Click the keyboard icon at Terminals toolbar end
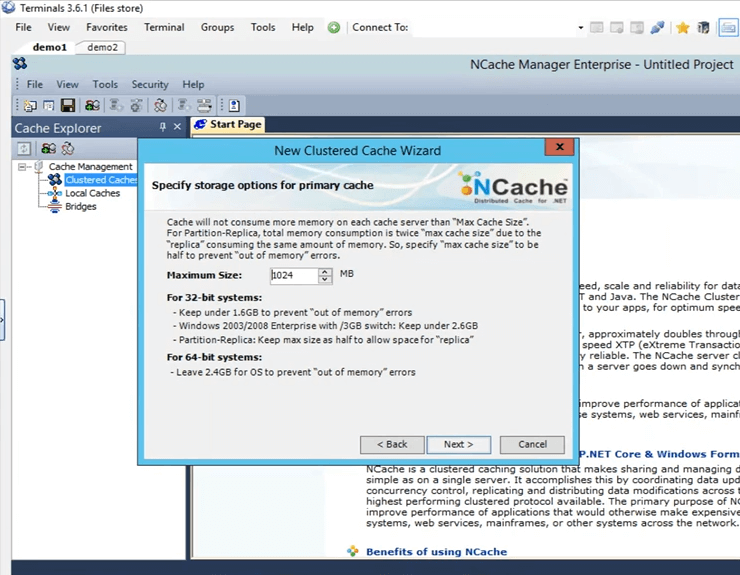Image resolution: width=740 pixels, height=575 pixels. click(x=728, y=28)
